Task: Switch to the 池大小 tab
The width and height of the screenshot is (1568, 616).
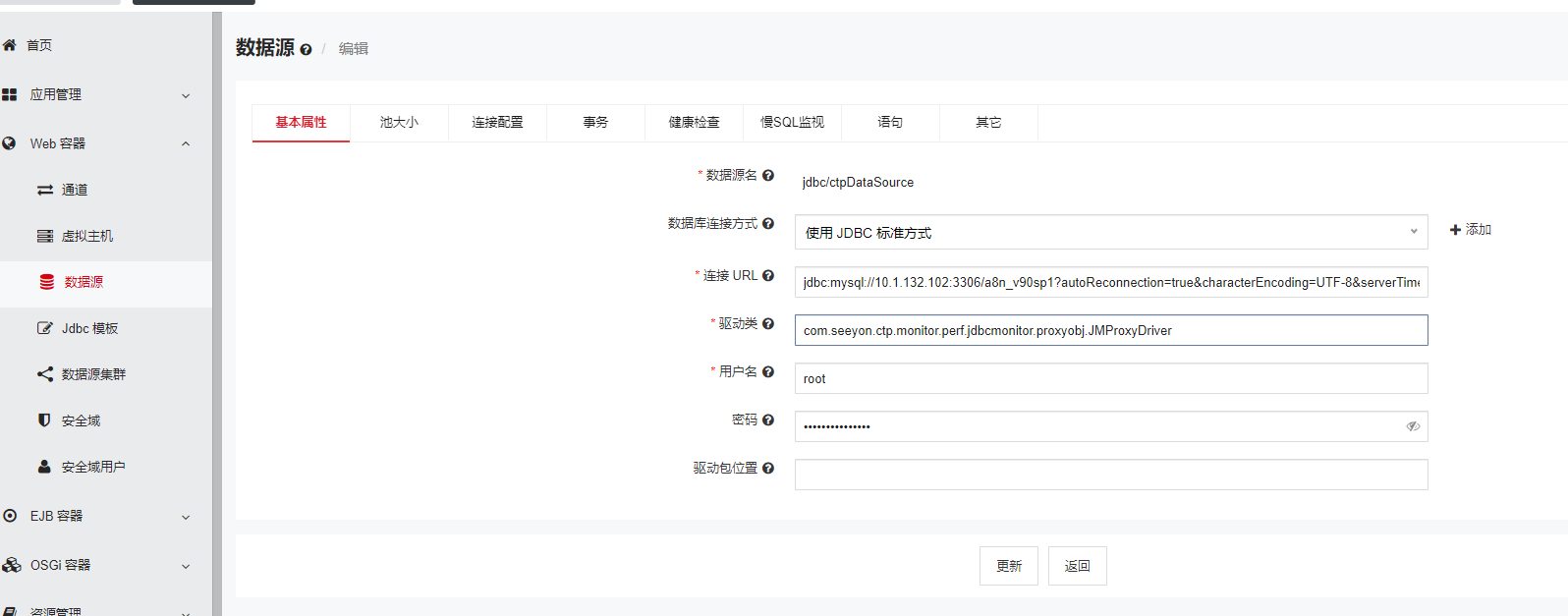Action: (399, 123)
